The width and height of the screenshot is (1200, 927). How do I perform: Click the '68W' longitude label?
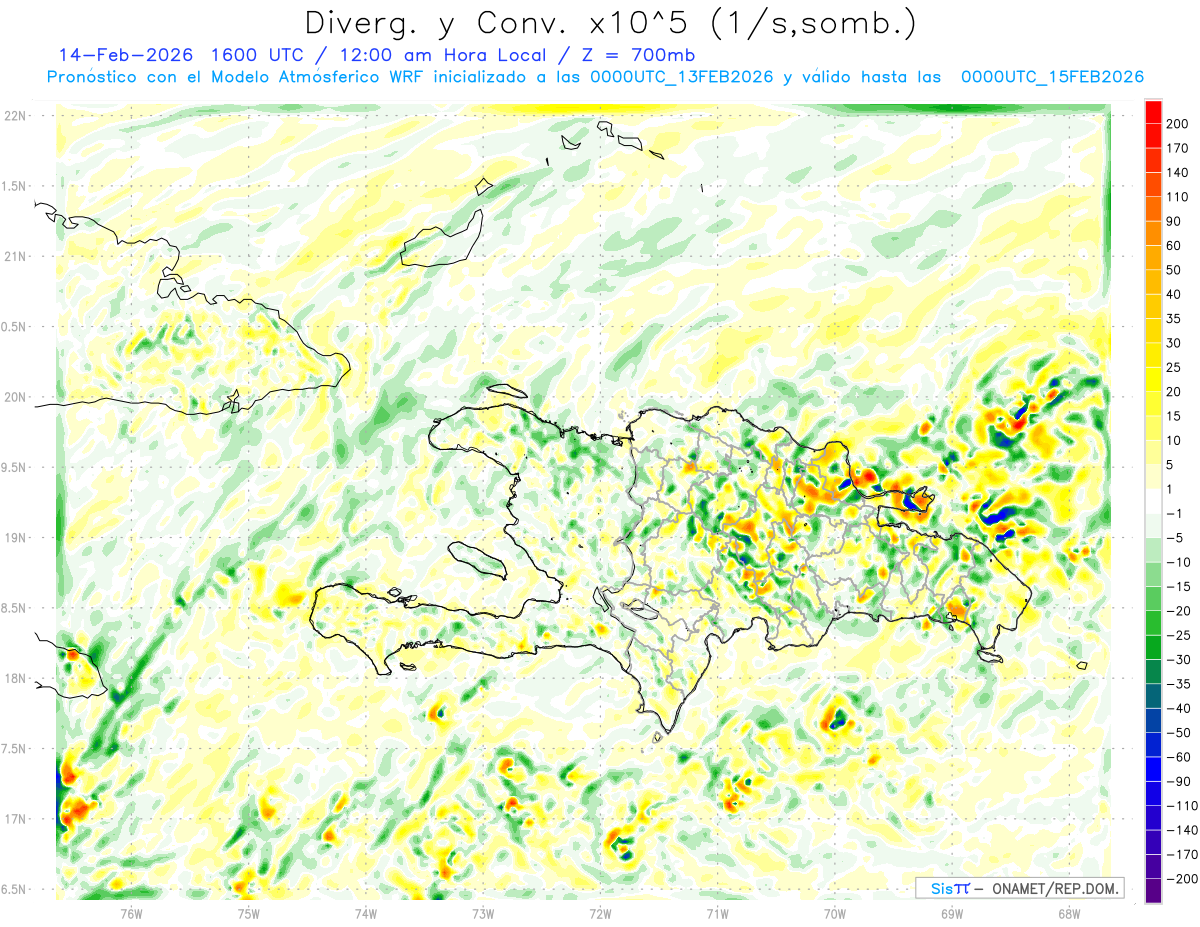coord(1069,912)
